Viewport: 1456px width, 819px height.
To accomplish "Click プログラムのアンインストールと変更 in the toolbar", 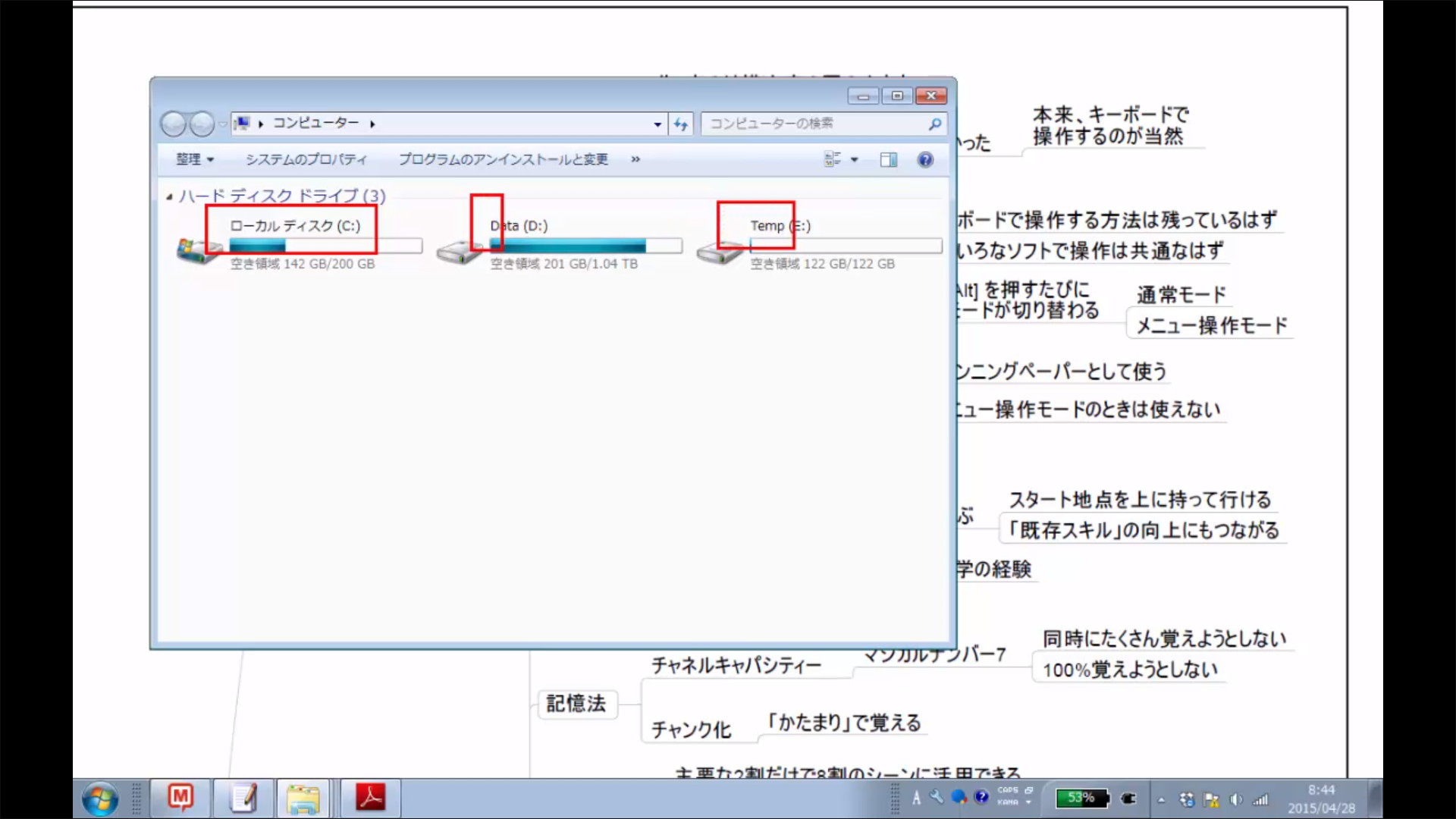I will (503, 159).
